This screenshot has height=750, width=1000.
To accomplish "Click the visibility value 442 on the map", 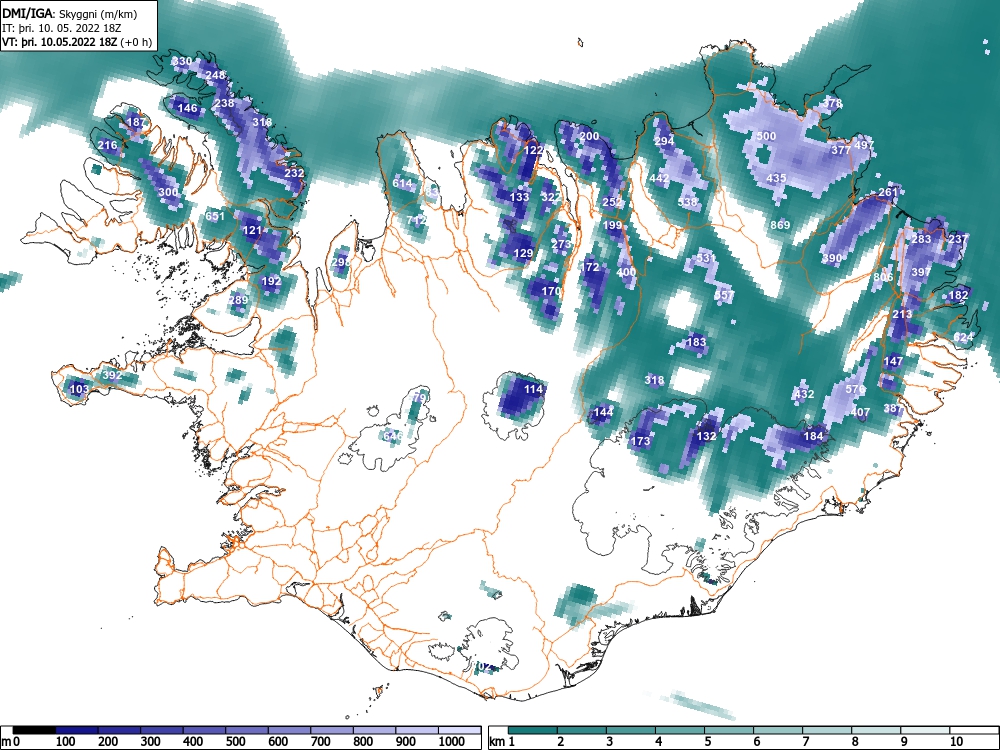I will [659, 178].
